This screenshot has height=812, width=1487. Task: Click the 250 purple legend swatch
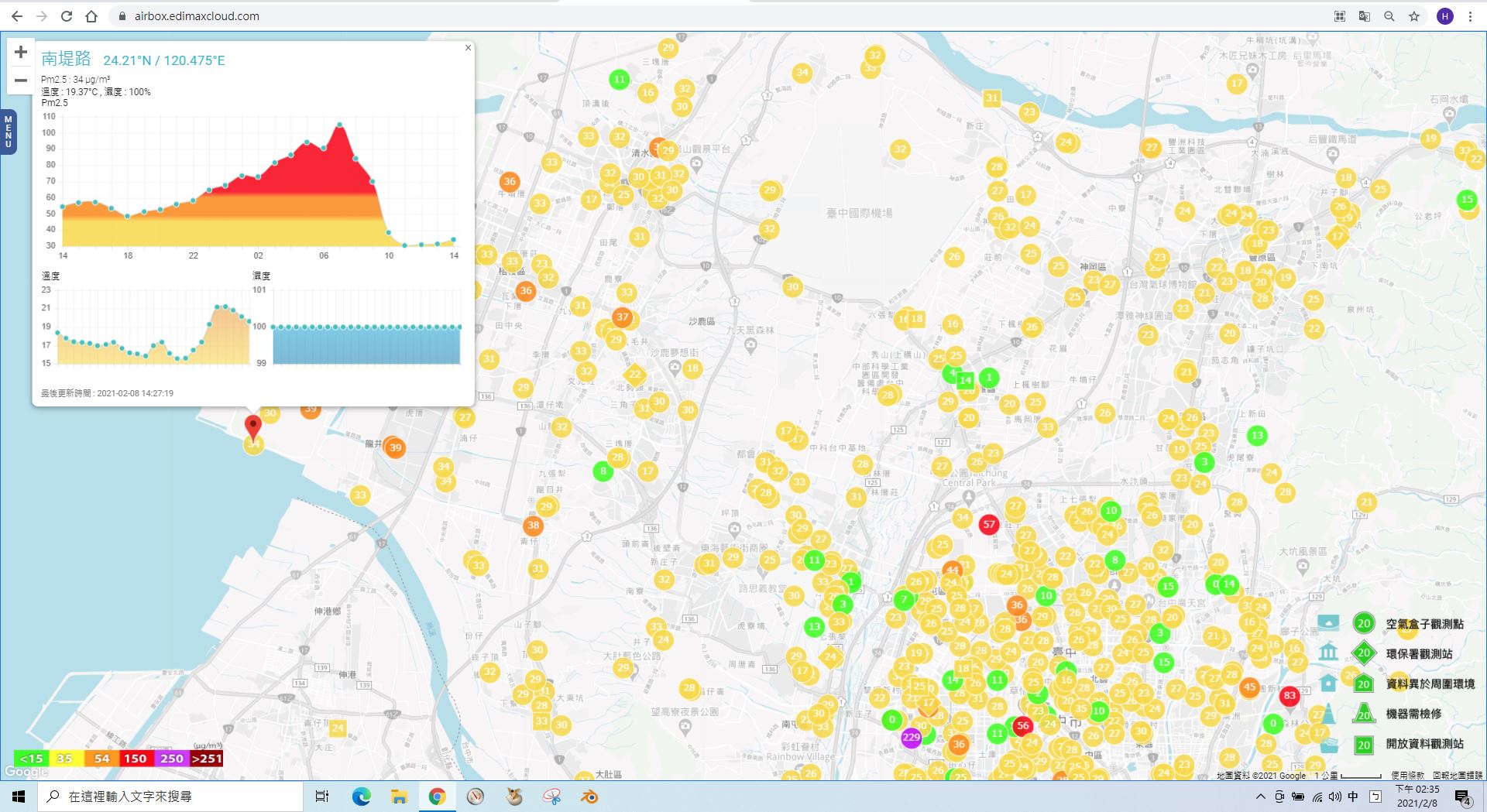tap(172, 759)
